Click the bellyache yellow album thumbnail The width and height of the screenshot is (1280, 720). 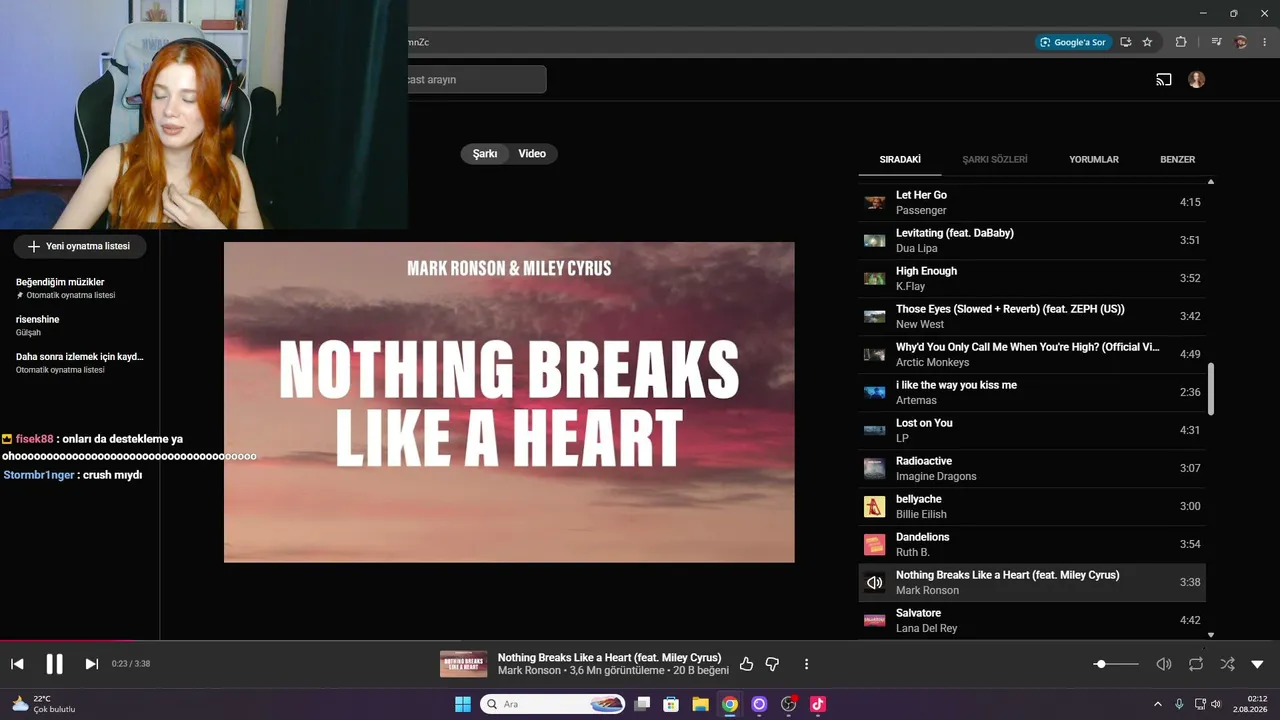point(875,507)
